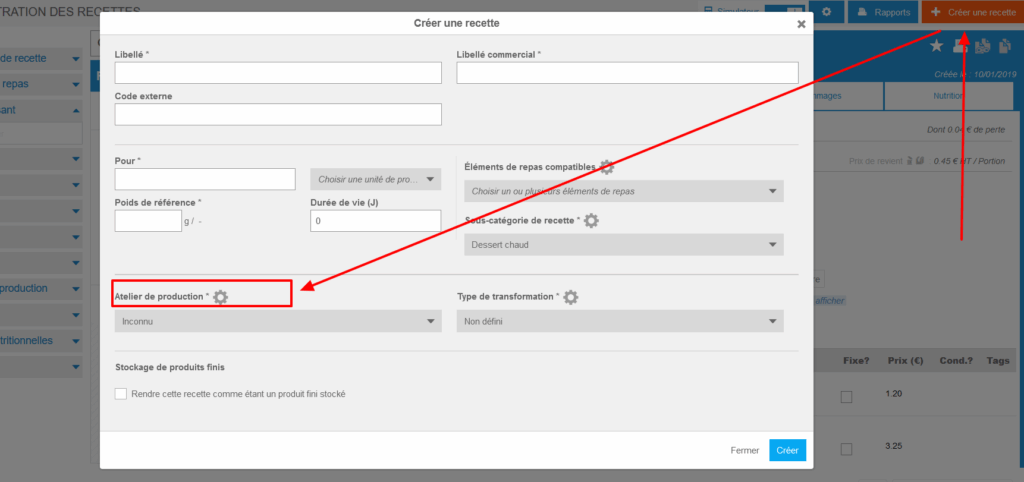The width and height of the screenshot is (1024, 482).
Task: Click the Durée de vie field
Action: [x=375, y=221]
